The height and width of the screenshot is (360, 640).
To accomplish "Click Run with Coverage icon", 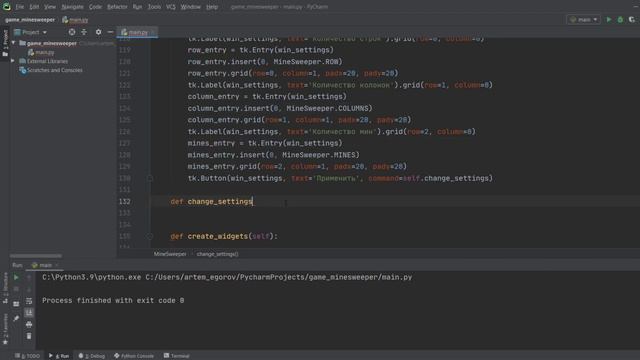I will tap(632, 20).
